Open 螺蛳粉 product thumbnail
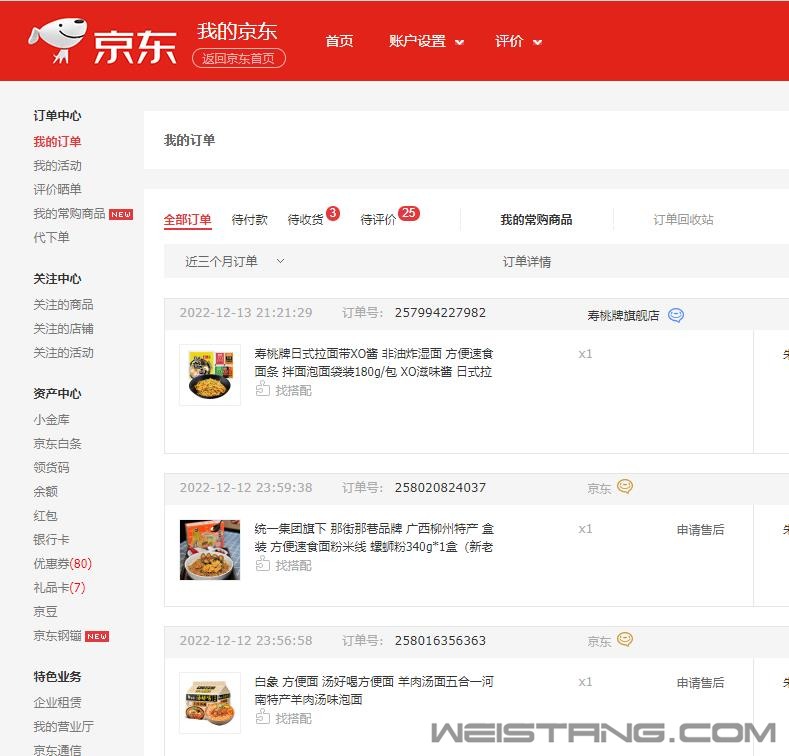The height and width of the screenshot is (756, 789). point(210,550)
